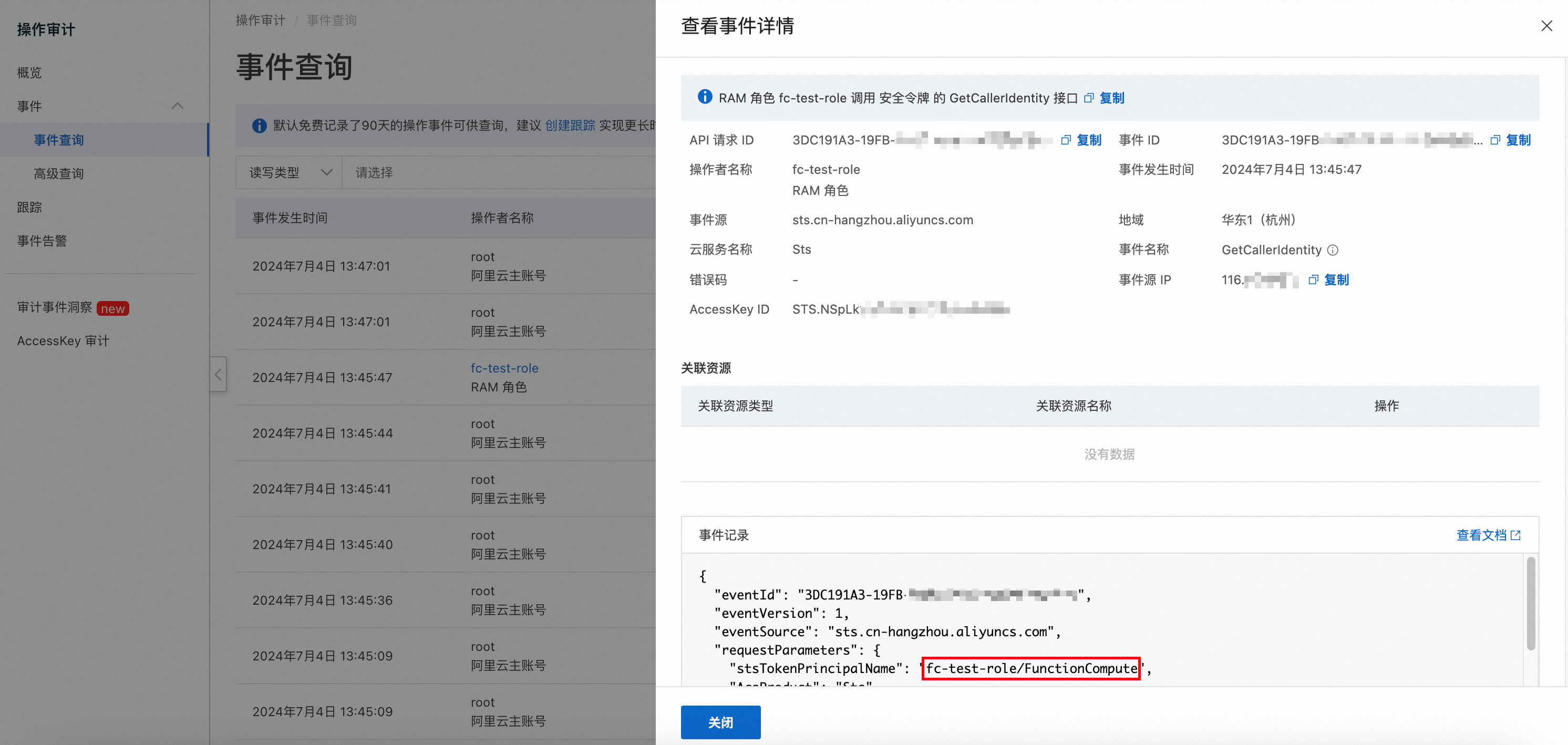1568x745 pixels.
Task: Navigate to AccessKey 审计 page
Action: (x=63, y=341)
